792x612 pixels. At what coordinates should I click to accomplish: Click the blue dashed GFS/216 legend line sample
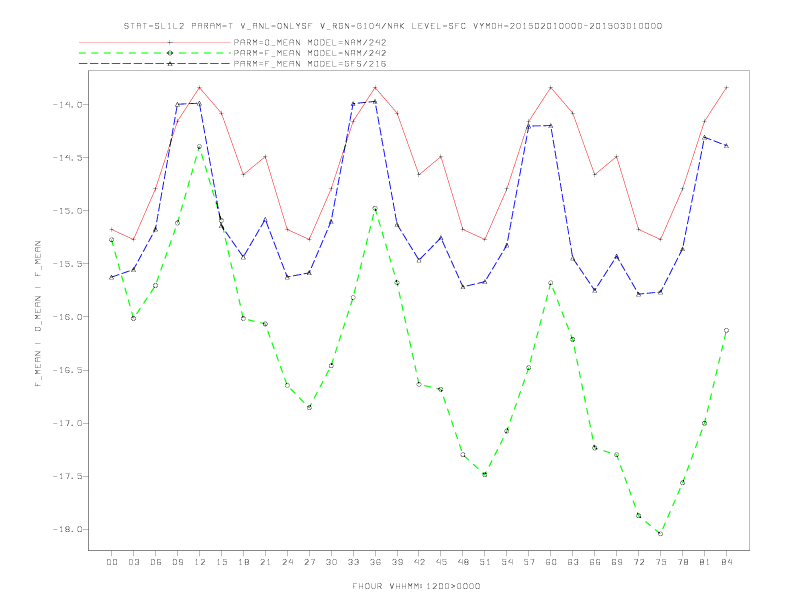[x=155, y=64]
